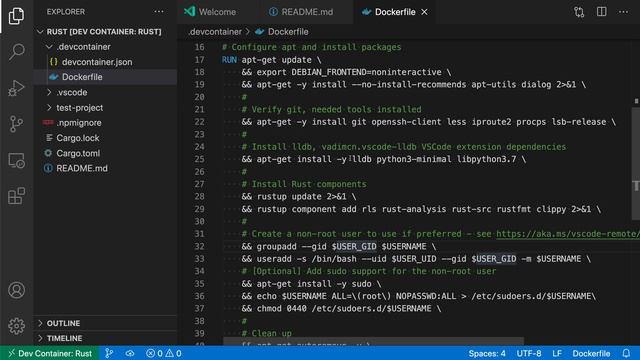
Task: Expand the TIMELINE section
Action: pyautogui.click(x=64, y=338)
